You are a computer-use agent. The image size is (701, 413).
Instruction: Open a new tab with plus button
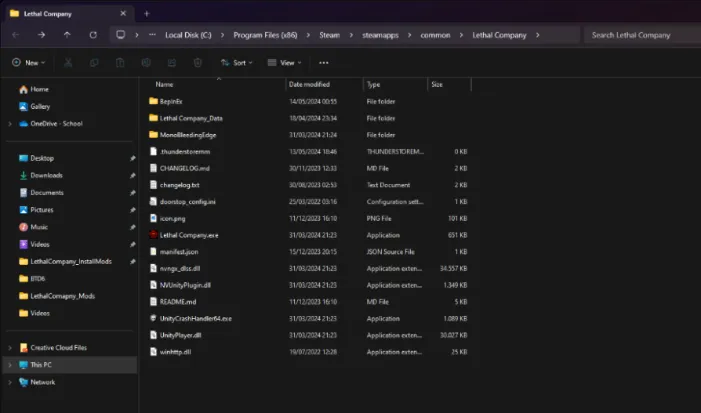[147, 13]
